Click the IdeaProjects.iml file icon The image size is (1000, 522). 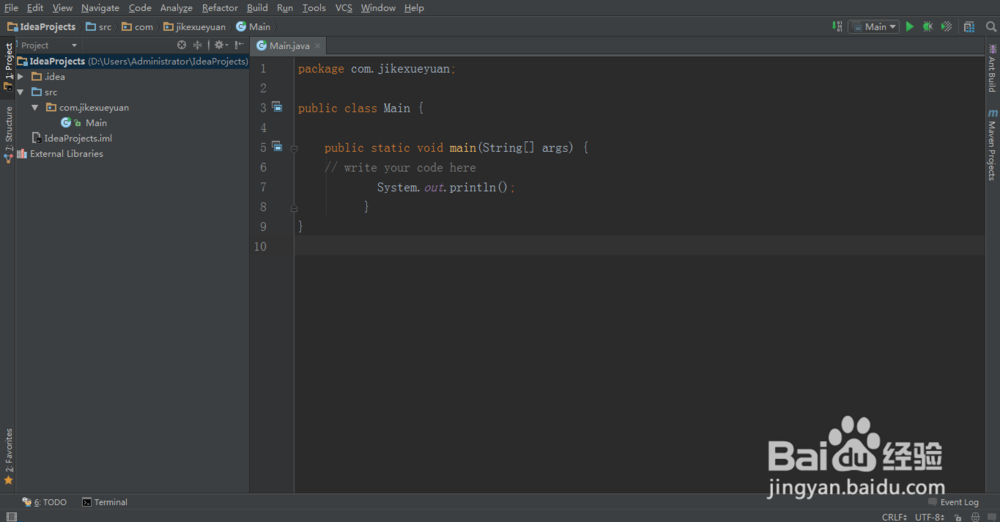pos(36,138)
